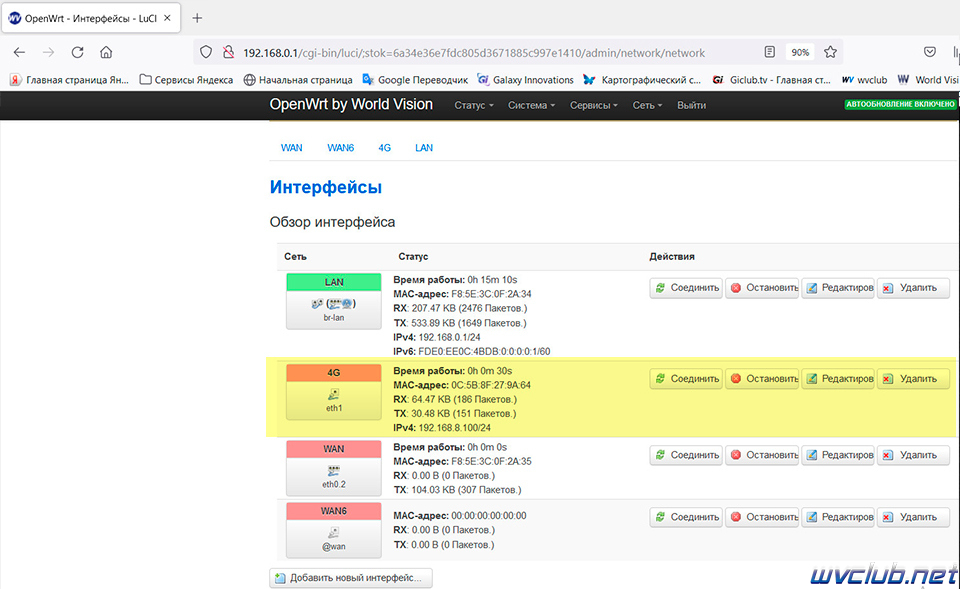Open the browser home page icon
The height and width of the screenshot is (589, 960).
click(106, 52)
